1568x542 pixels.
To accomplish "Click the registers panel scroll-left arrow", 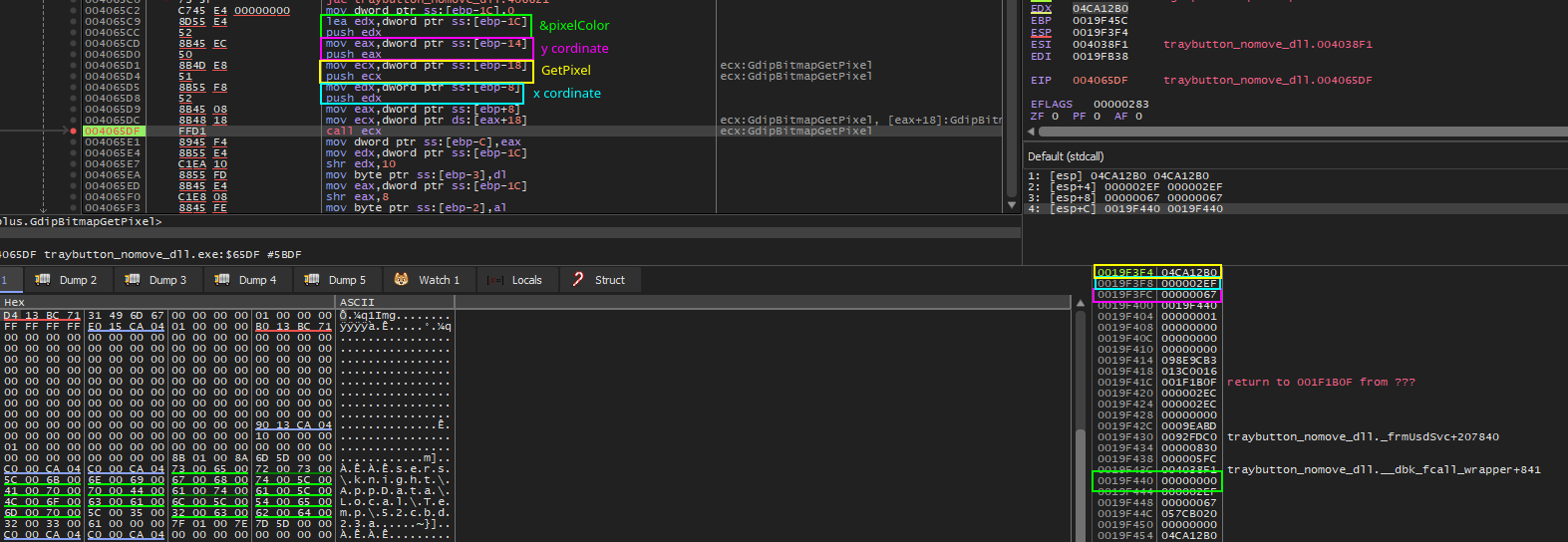I will click(1033, 131).
